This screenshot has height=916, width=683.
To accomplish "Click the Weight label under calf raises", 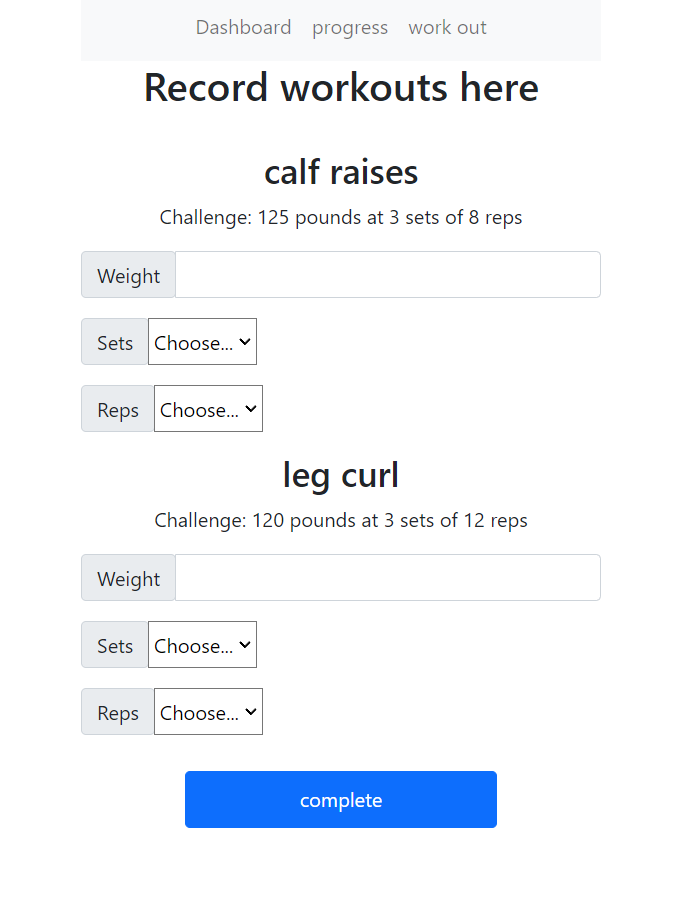I will [x=128, y=275].
